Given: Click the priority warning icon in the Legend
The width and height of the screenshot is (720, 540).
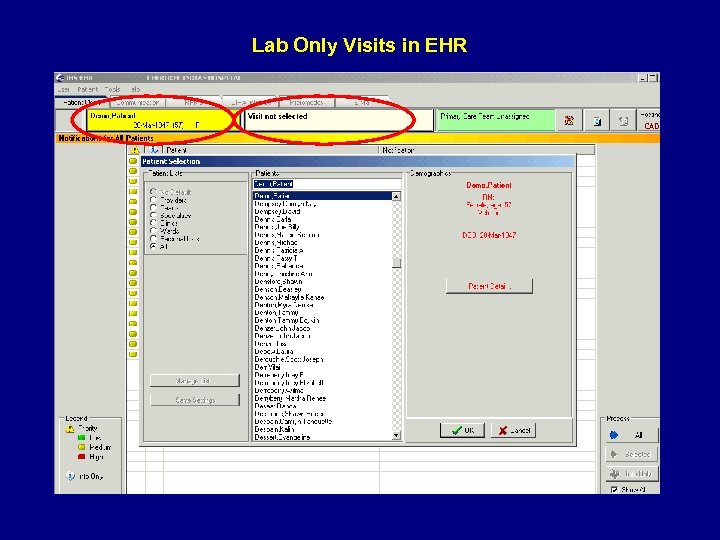Looking at the screenshot, I should pyautogui.click(x=70, y=428).
